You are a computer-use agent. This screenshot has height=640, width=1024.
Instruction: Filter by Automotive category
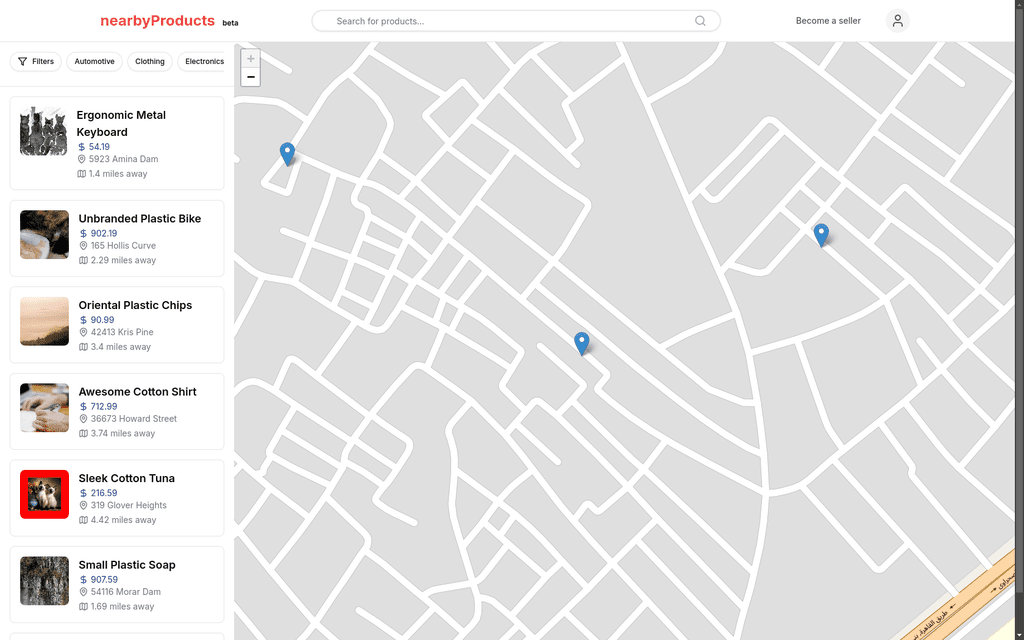[x=94, y=61]
